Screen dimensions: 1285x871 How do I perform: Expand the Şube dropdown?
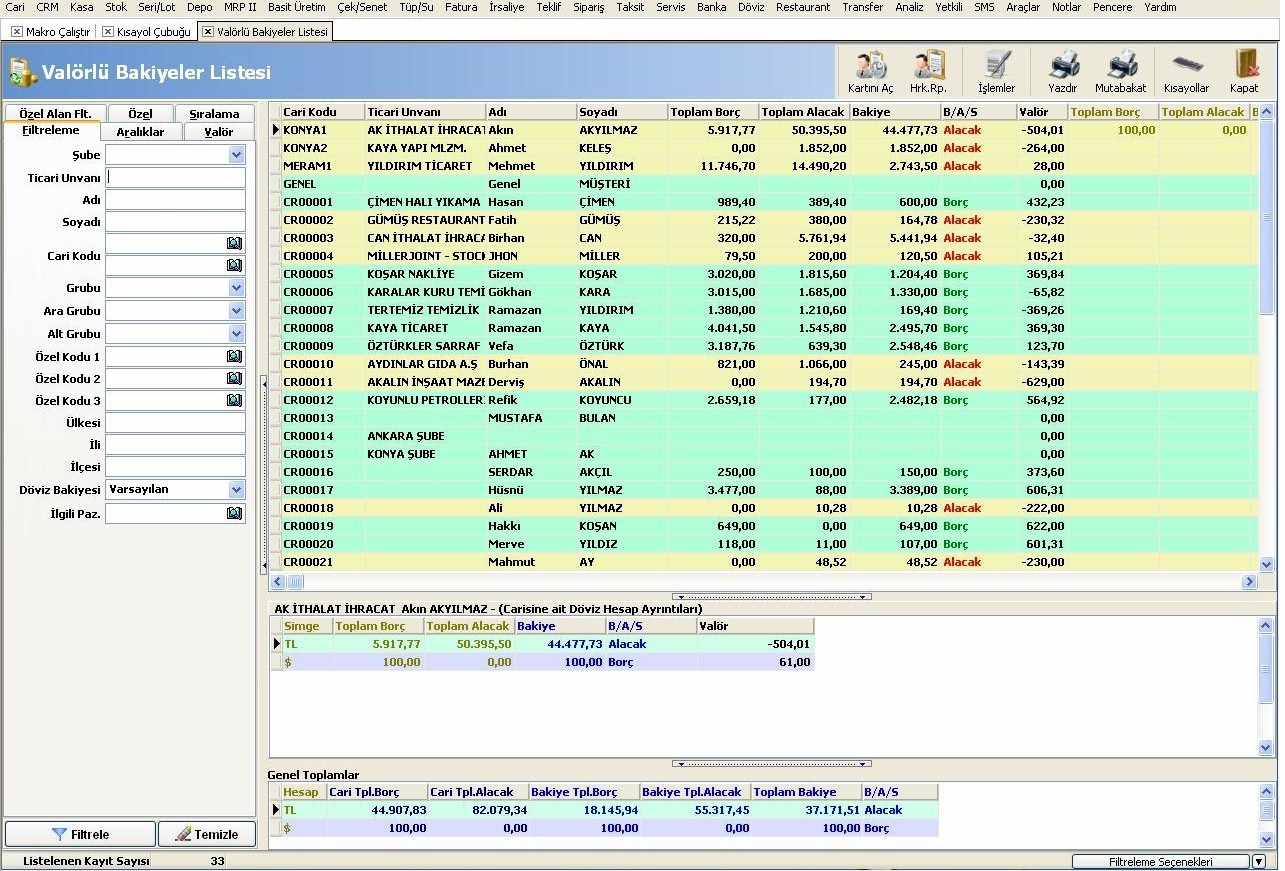(236, 155)
